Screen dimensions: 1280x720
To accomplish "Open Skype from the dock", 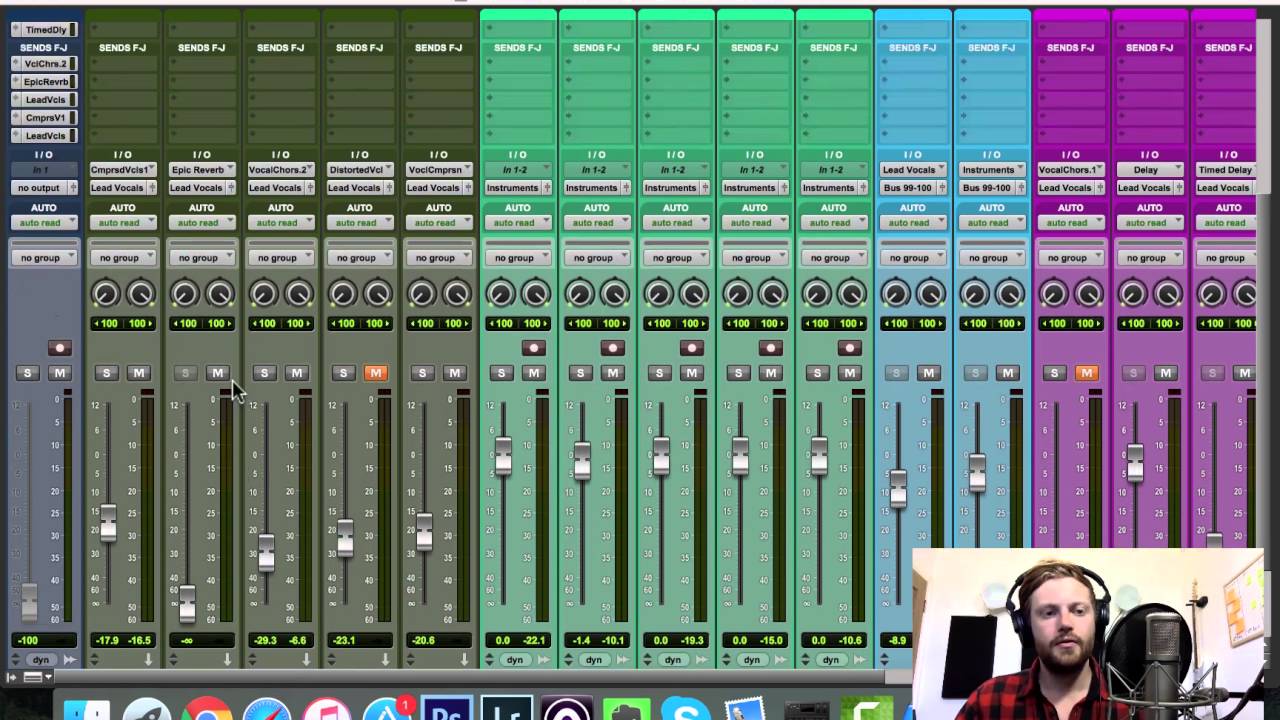I will click(x=686, y=710).
